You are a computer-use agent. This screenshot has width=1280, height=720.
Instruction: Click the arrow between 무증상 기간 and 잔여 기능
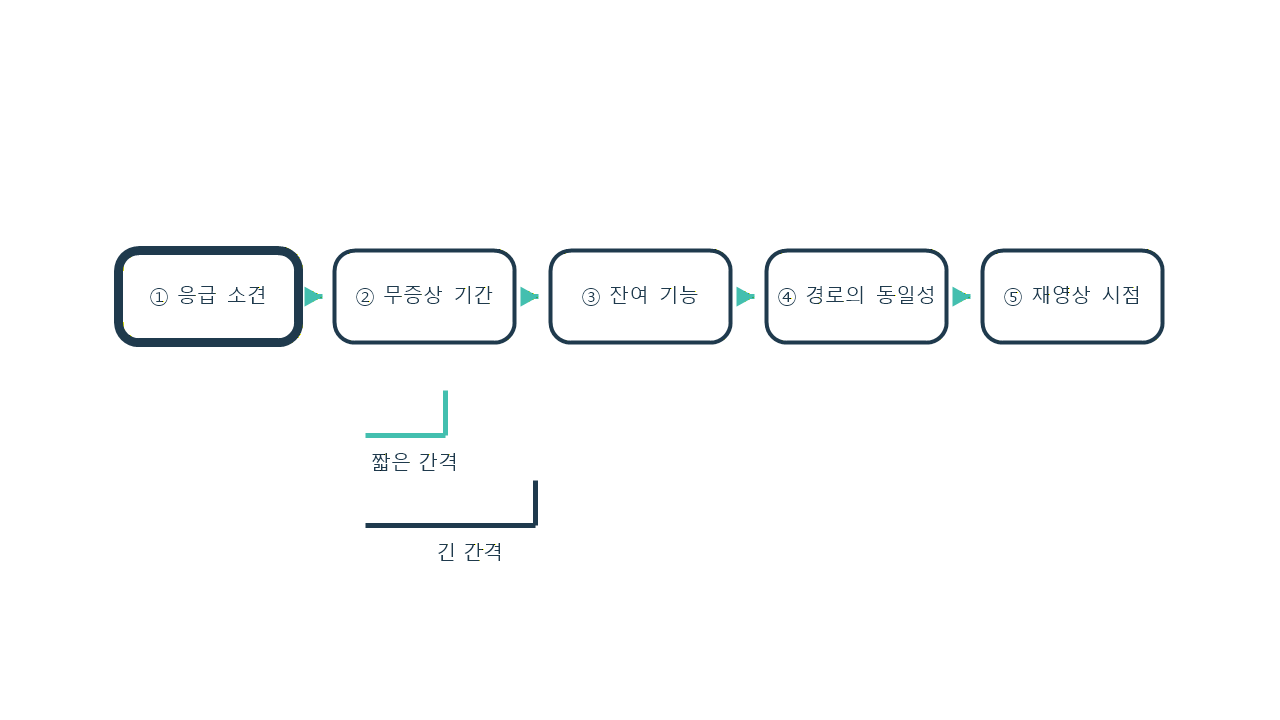(529, 297)
